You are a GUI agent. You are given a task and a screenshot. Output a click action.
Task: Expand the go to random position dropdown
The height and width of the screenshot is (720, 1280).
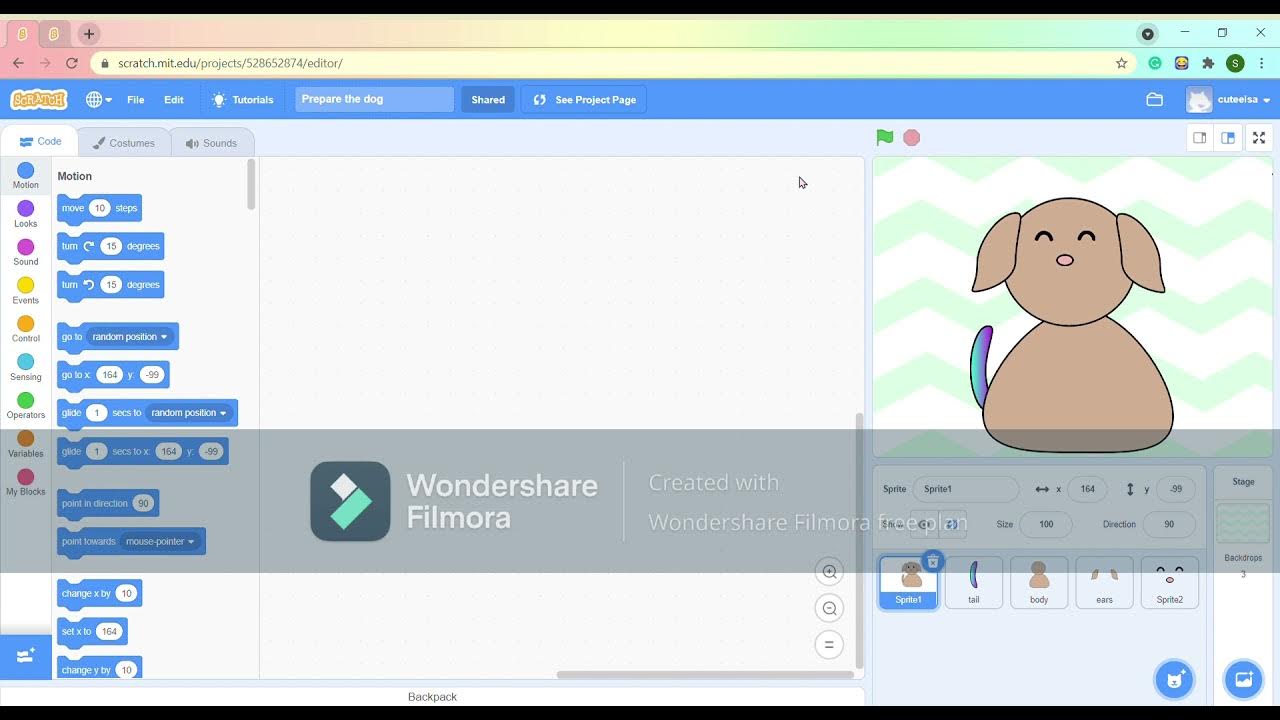(130, 337)
